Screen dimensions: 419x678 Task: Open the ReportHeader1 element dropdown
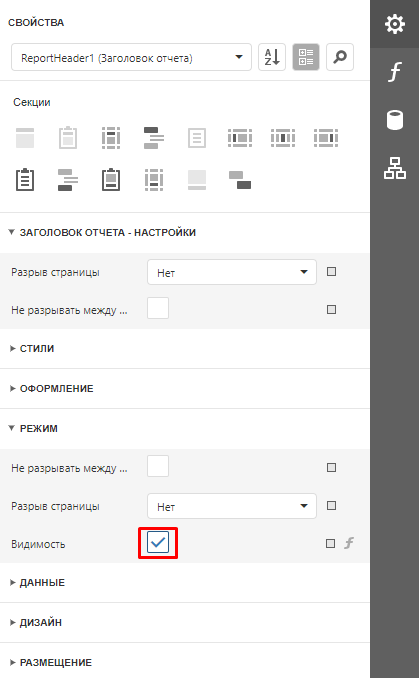[131, 57]
